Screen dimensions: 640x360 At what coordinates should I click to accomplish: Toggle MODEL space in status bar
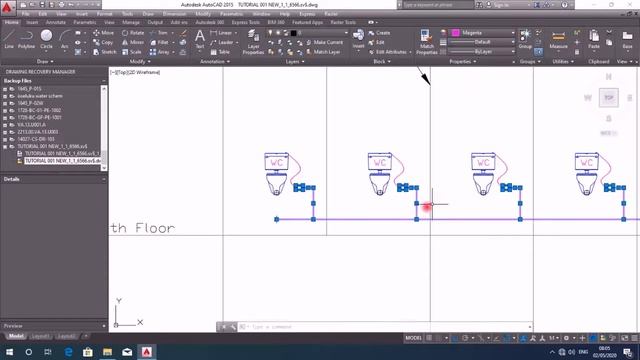coord(413,338)
